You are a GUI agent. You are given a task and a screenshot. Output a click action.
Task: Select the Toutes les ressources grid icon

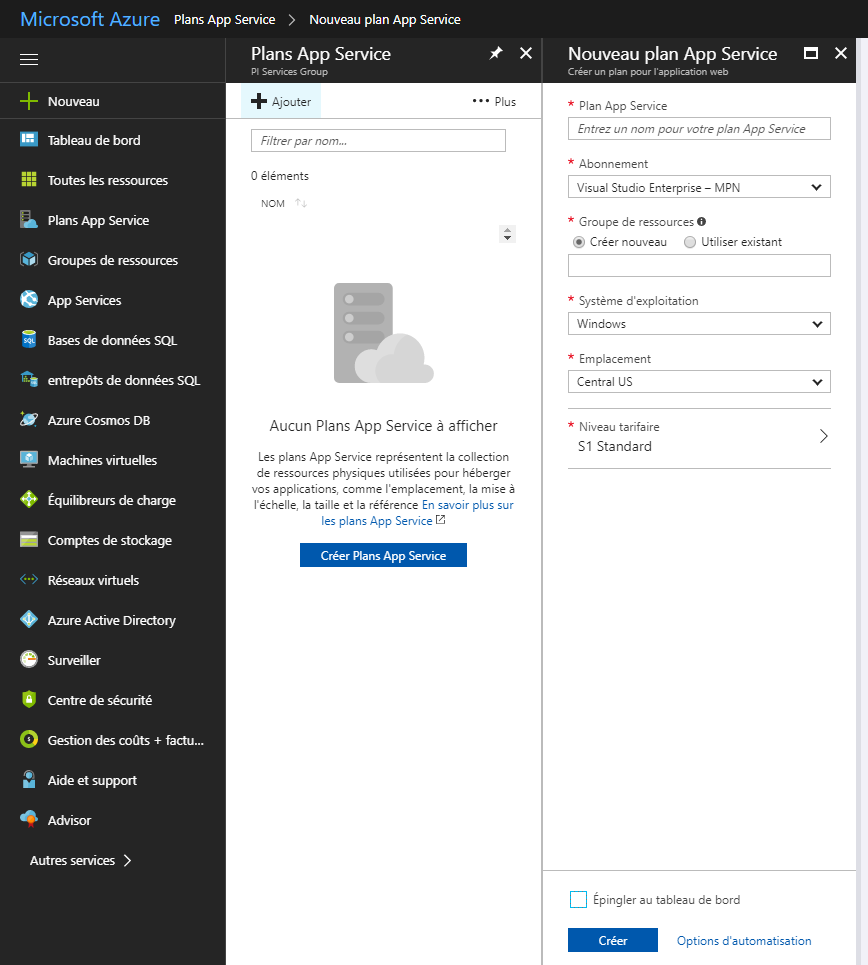tap(29, 180)
